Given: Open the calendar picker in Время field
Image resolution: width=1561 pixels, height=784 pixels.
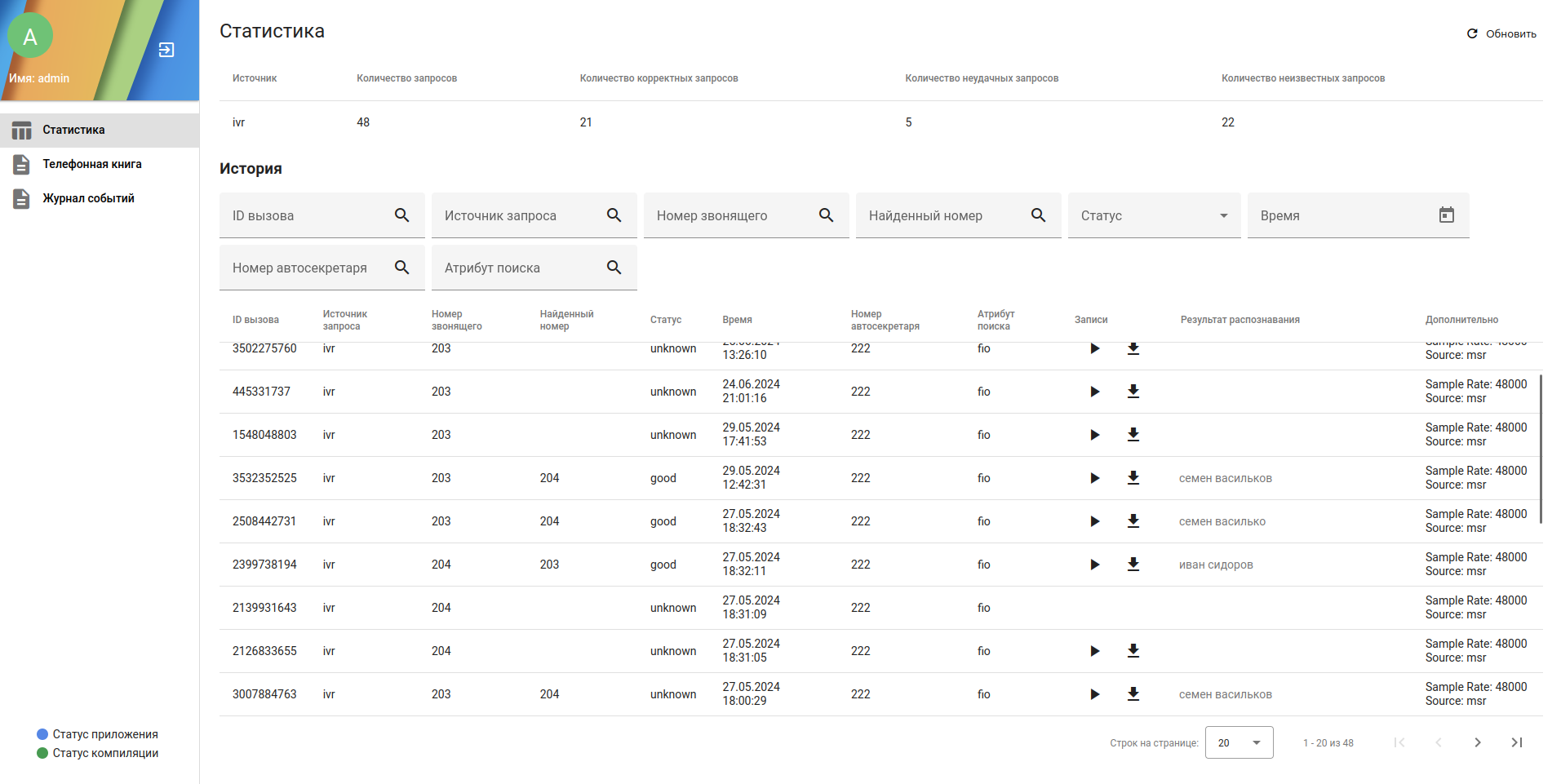Looking at the screenshot, I should (x=1446, y=215).
